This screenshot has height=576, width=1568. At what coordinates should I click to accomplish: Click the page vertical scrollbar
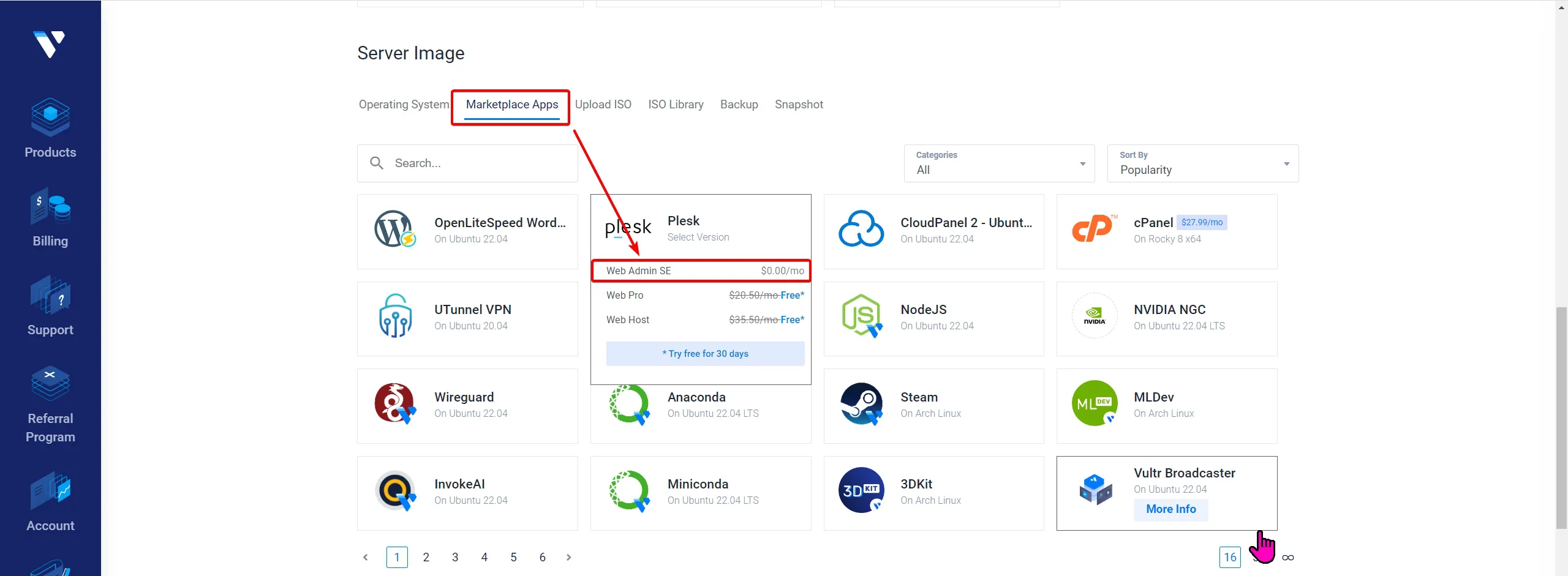pos(1561,418)
